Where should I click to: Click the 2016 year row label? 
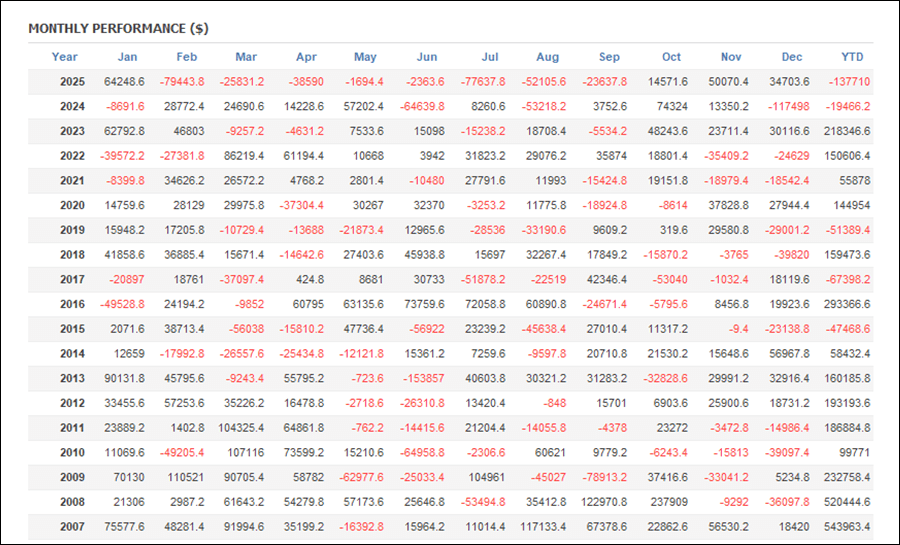coord(71,304)
